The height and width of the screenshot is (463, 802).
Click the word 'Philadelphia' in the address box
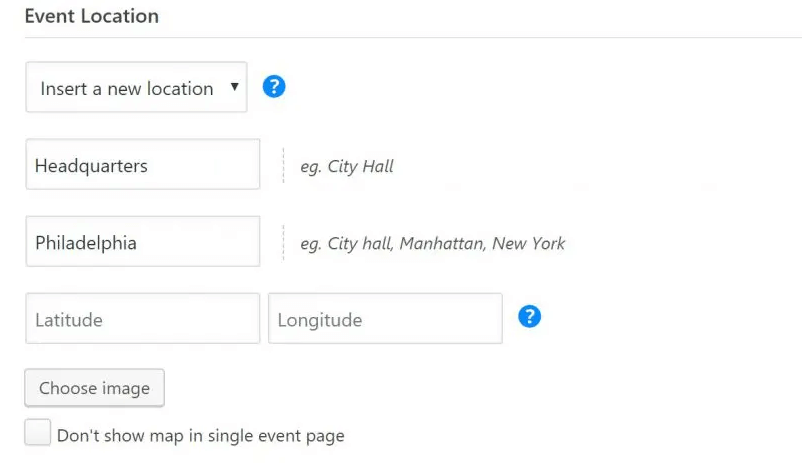coord(86,243)
